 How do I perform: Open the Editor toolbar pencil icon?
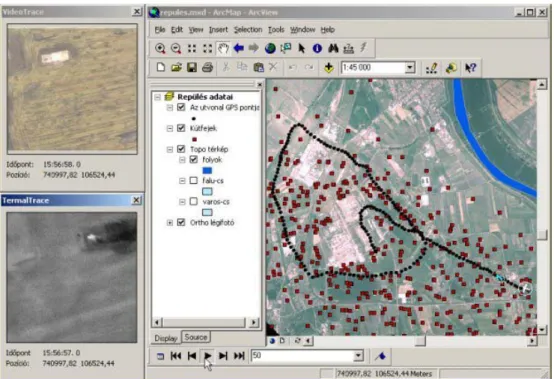(432, 68)
